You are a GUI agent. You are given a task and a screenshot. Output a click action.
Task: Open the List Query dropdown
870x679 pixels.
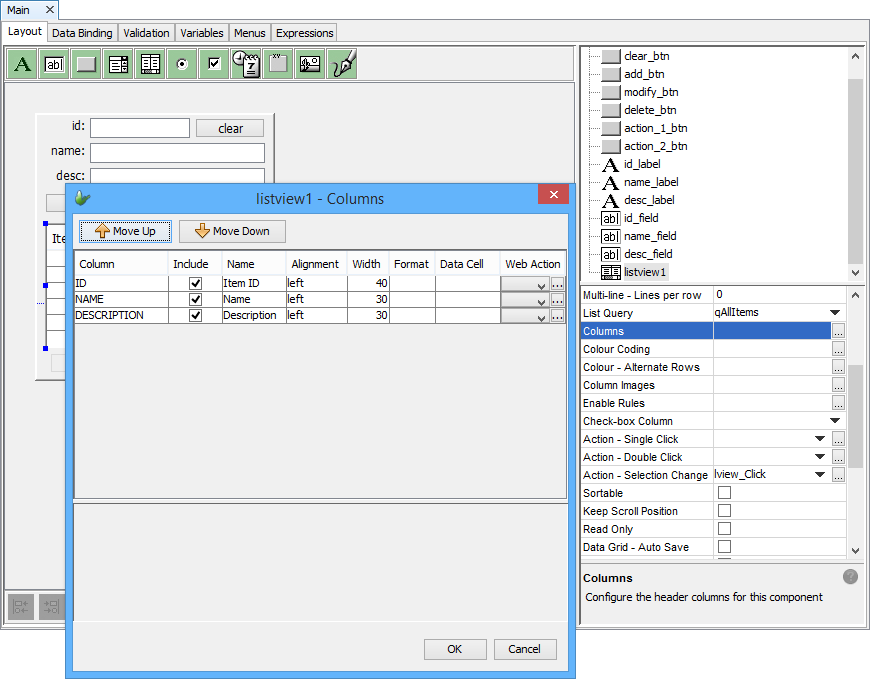(x=835, y=313)
